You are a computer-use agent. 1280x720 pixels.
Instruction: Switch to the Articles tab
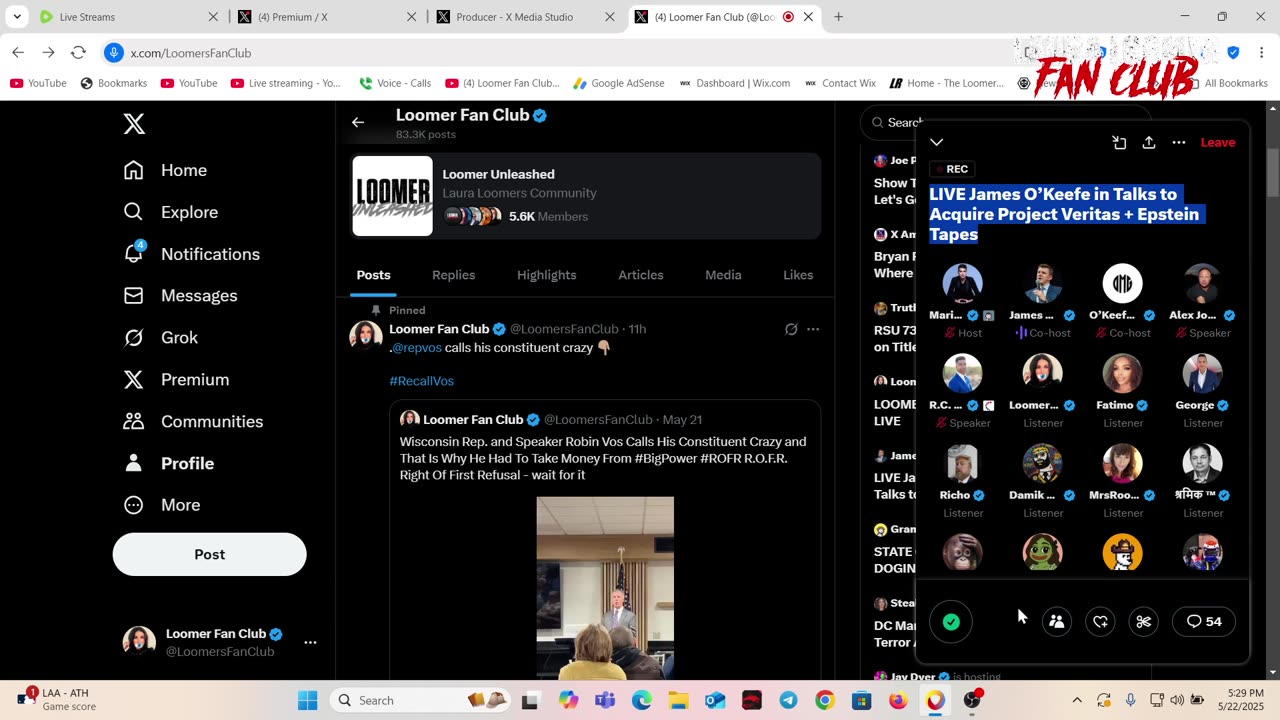tap(641, 275)
